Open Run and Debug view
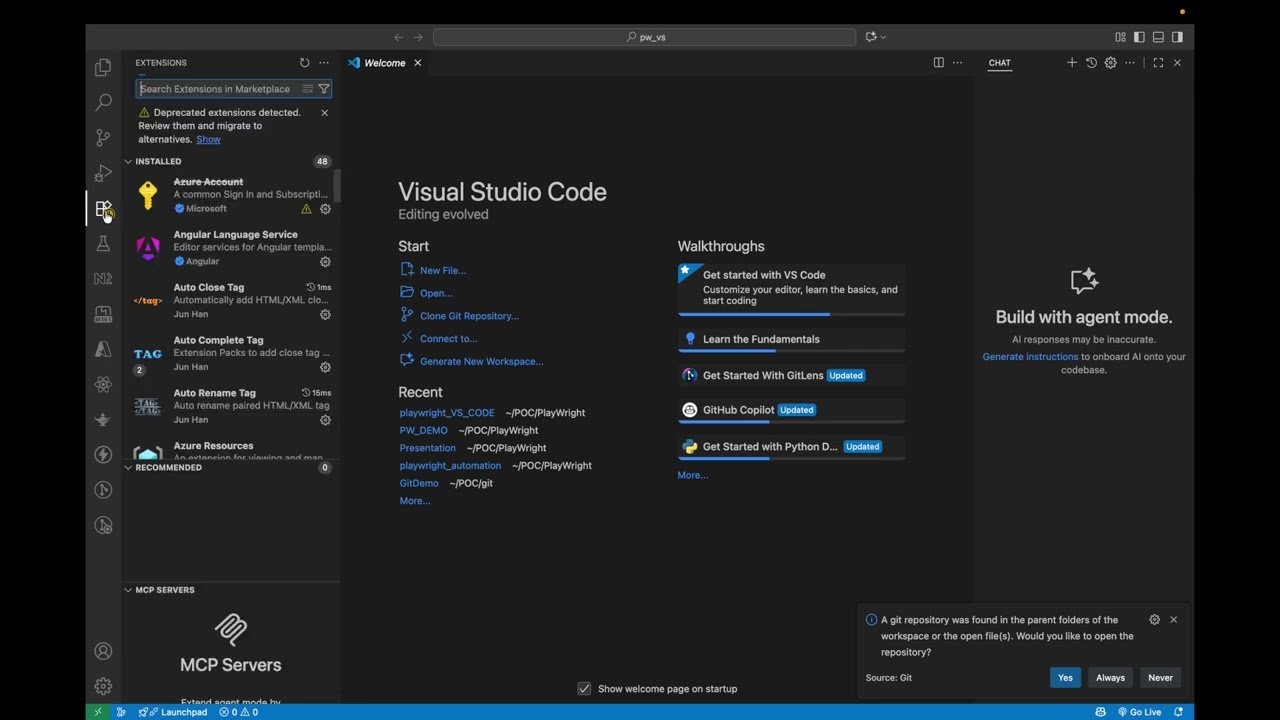The image size is (1280, 720). (x=103, y=173)
